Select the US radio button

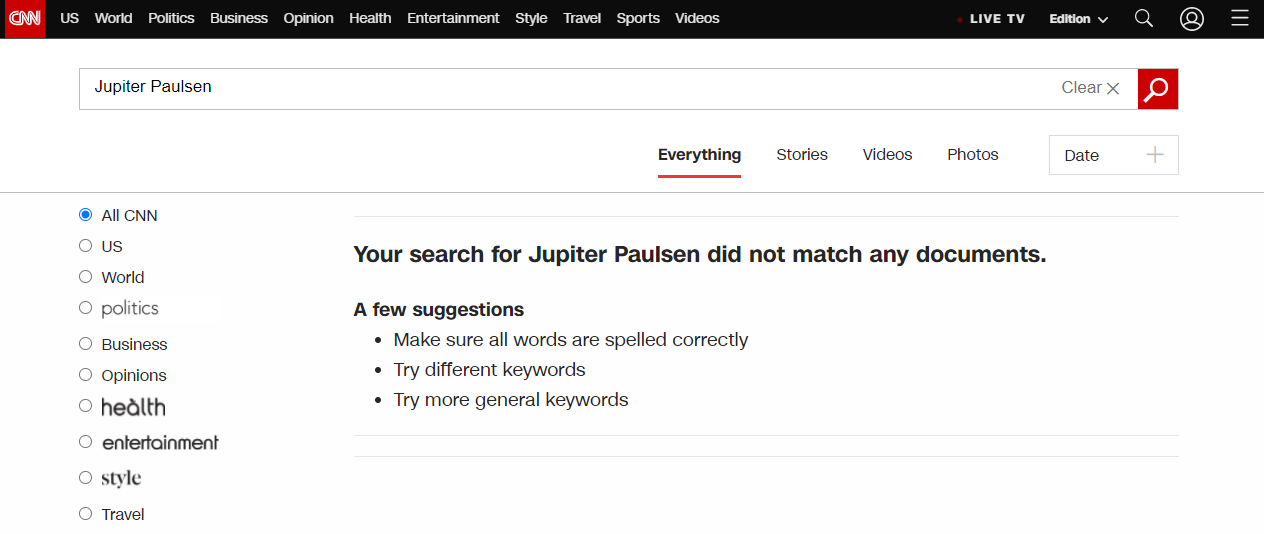(86, 246)
